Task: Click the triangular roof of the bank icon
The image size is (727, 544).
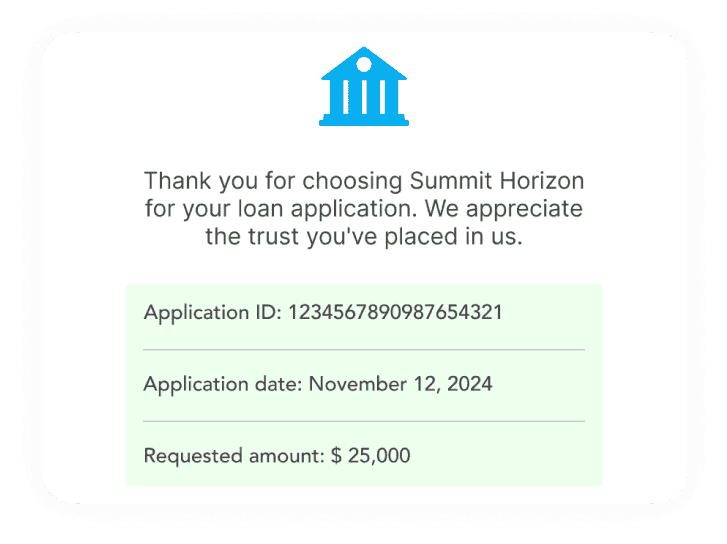Action: 364,63
